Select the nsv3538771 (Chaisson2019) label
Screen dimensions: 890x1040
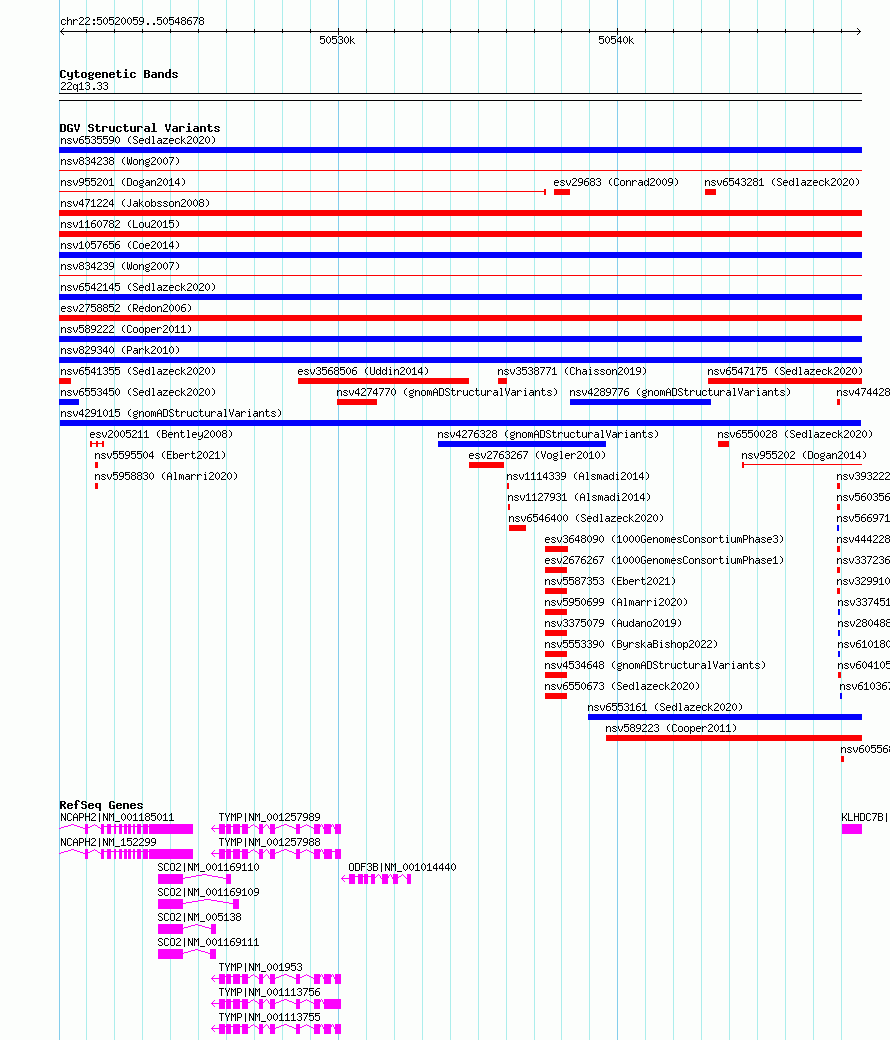pos(572,371)
